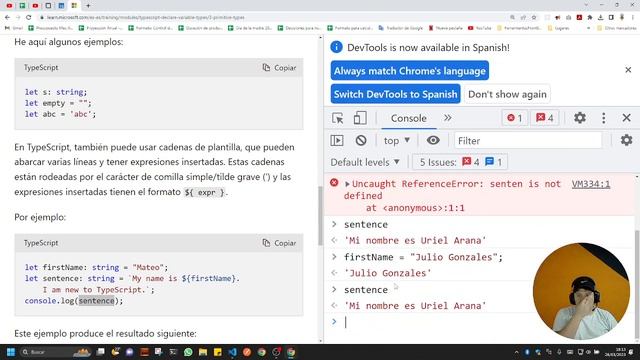Viewport: 640px width, 360px height.
Task: Open a new browser tab
Action: point(88,6)
